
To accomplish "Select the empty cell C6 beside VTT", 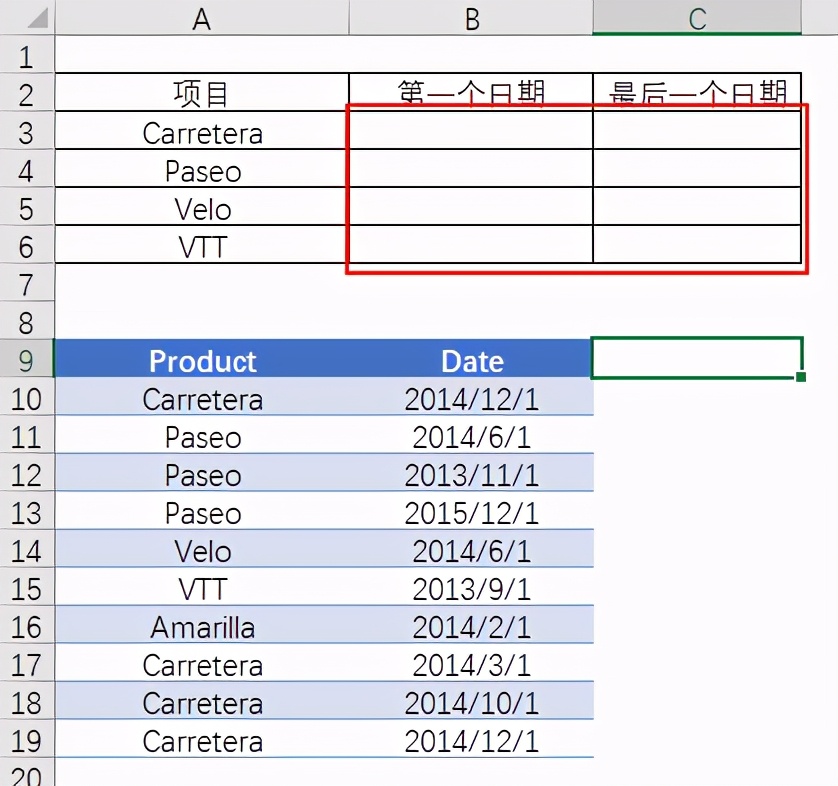I will pyautogui.click(x=697, y=246).
